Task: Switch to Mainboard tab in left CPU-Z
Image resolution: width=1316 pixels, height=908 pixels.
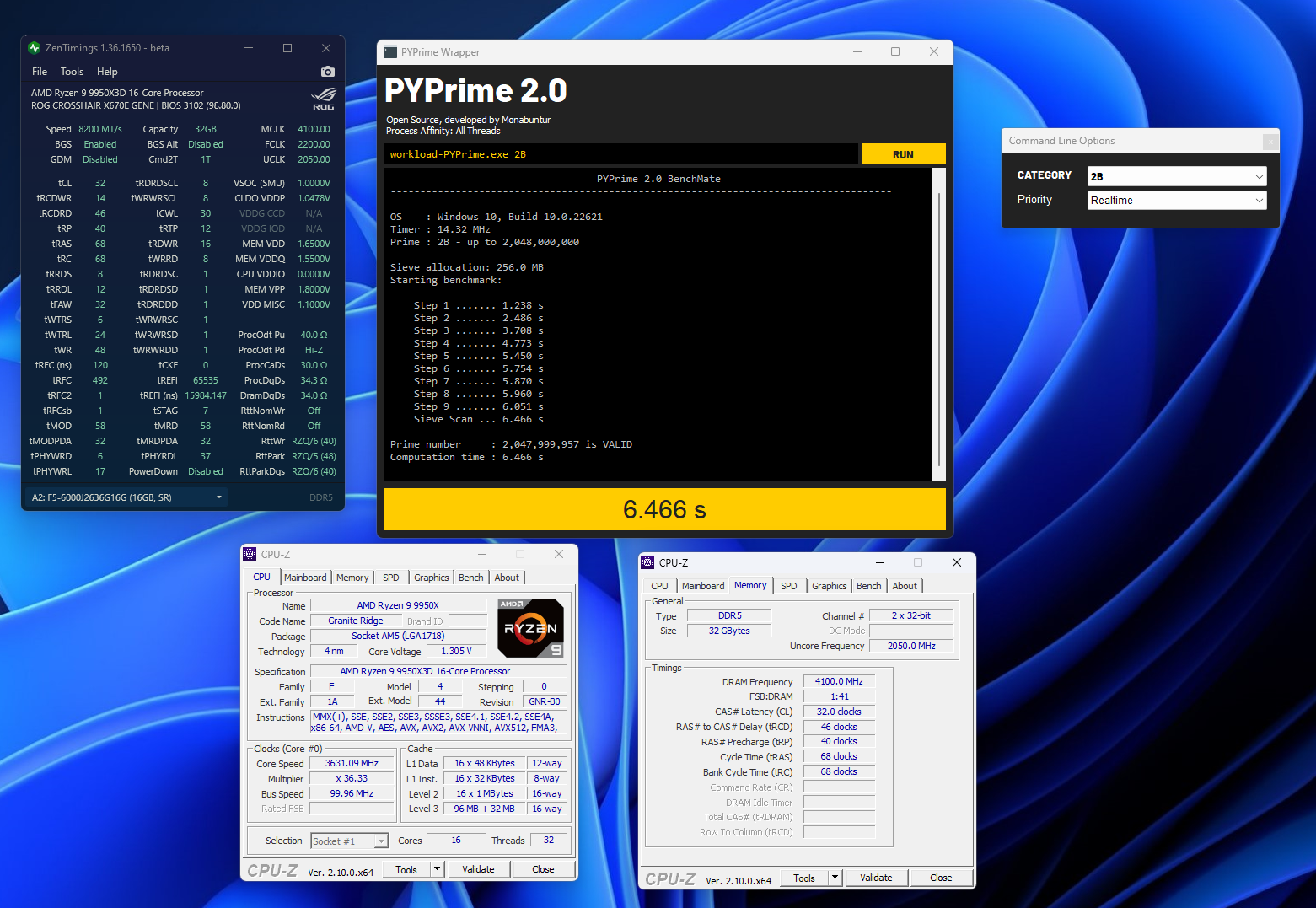Action: (x=305, y=578)
